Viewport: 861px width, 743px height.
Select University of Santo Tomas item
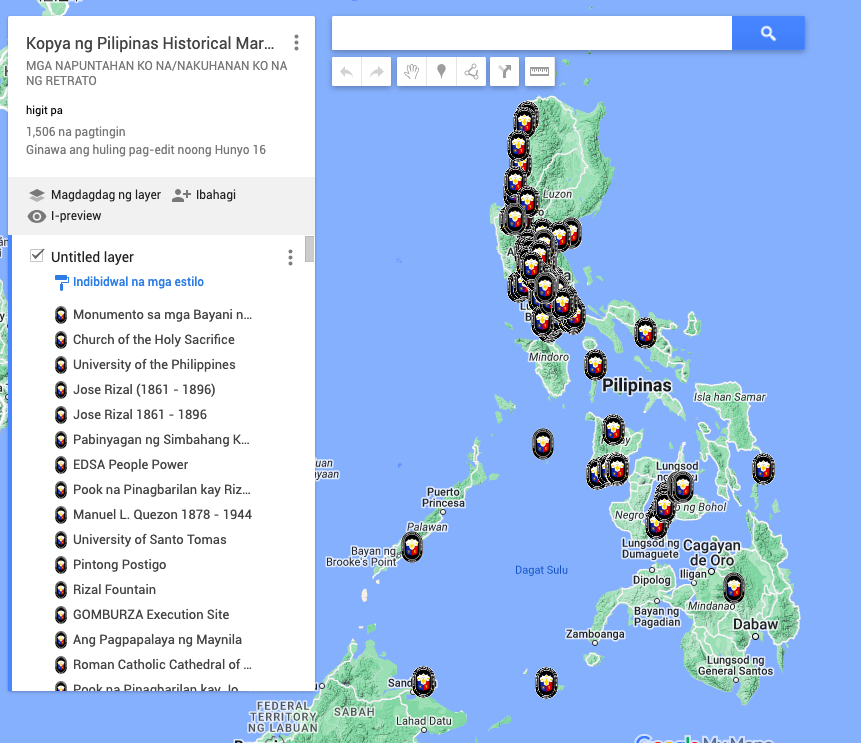tap(150, 540)
